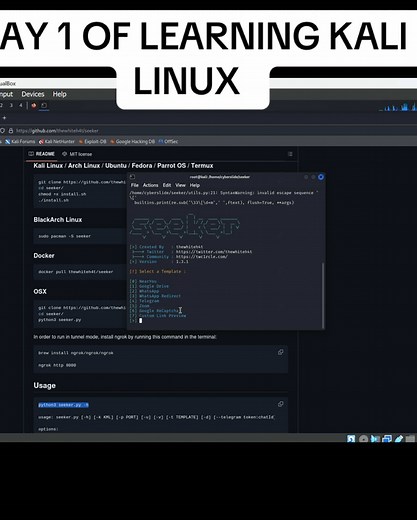Open the terminal View menu

pos(180,185)
